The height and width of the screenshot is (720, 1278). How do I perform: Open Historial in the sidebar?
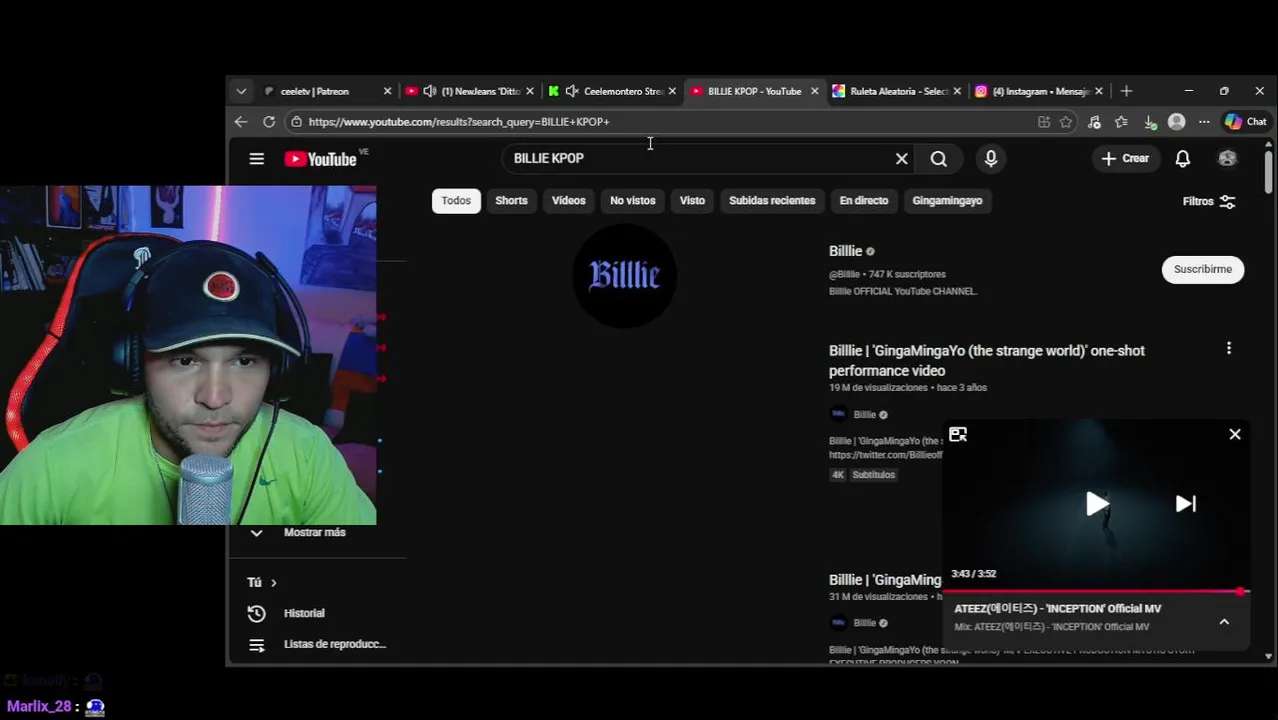[304, 613]
